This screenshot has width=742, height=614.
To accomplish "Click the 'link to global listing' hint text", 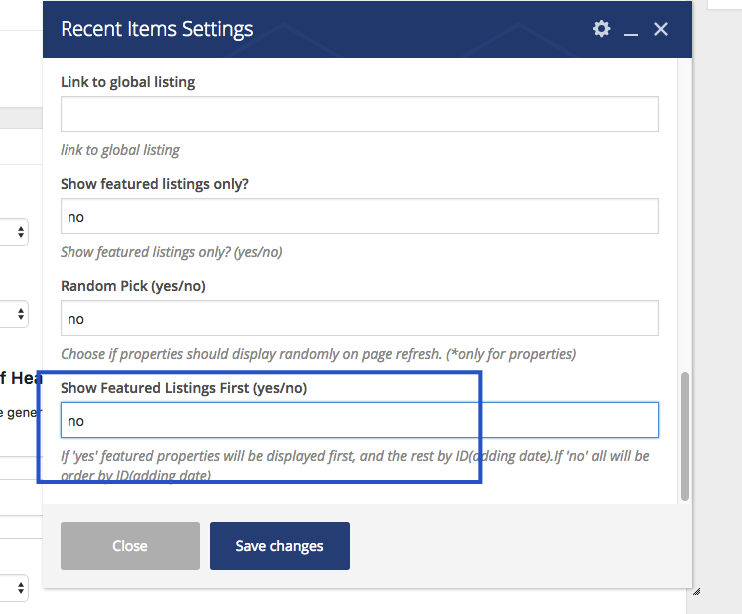I will click(120, 150).
